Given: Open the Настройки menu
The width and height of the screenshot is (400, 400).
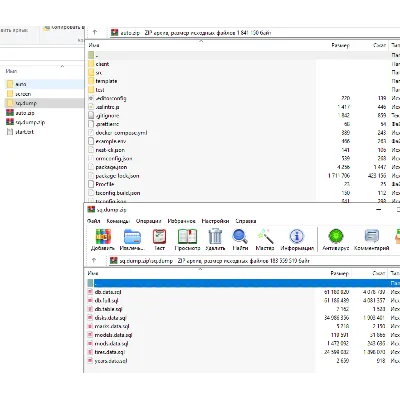Looking at the screenshot, I should point(215,221).
